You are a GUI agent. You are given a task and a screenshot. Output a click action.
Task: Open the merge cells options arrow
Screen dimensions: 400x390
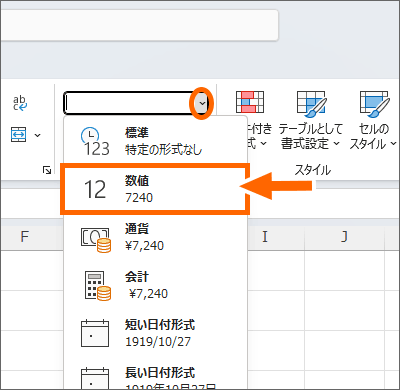(38, 135)
